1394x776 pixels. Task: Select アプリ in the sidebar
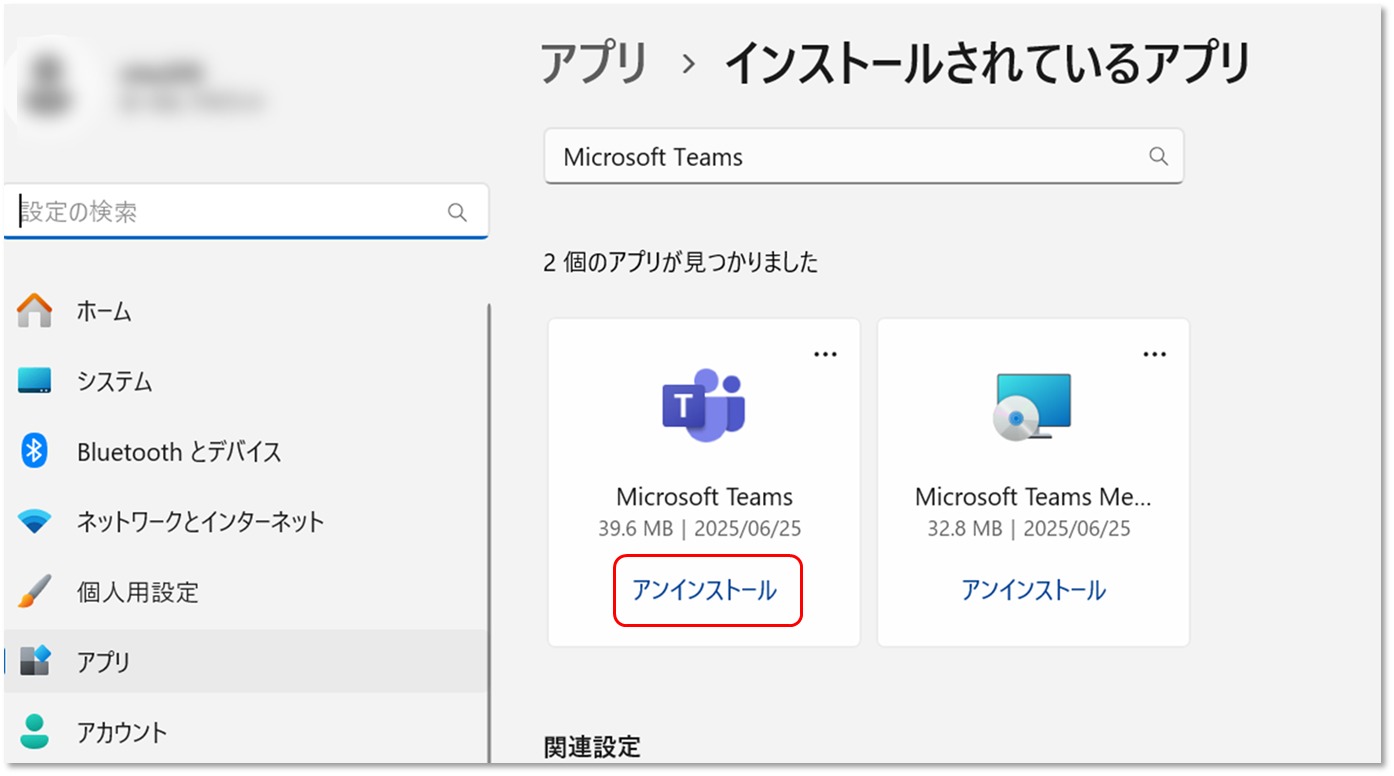246,661
